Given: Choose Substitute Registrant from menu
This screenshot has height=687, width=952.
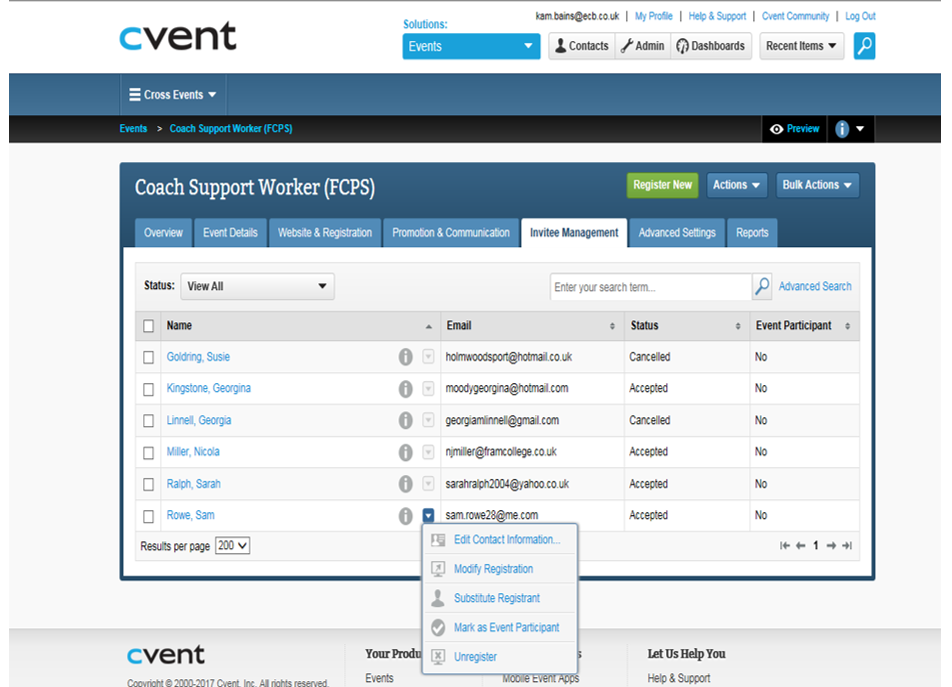Looking at the screenshot, I should [x=500, y=598].
